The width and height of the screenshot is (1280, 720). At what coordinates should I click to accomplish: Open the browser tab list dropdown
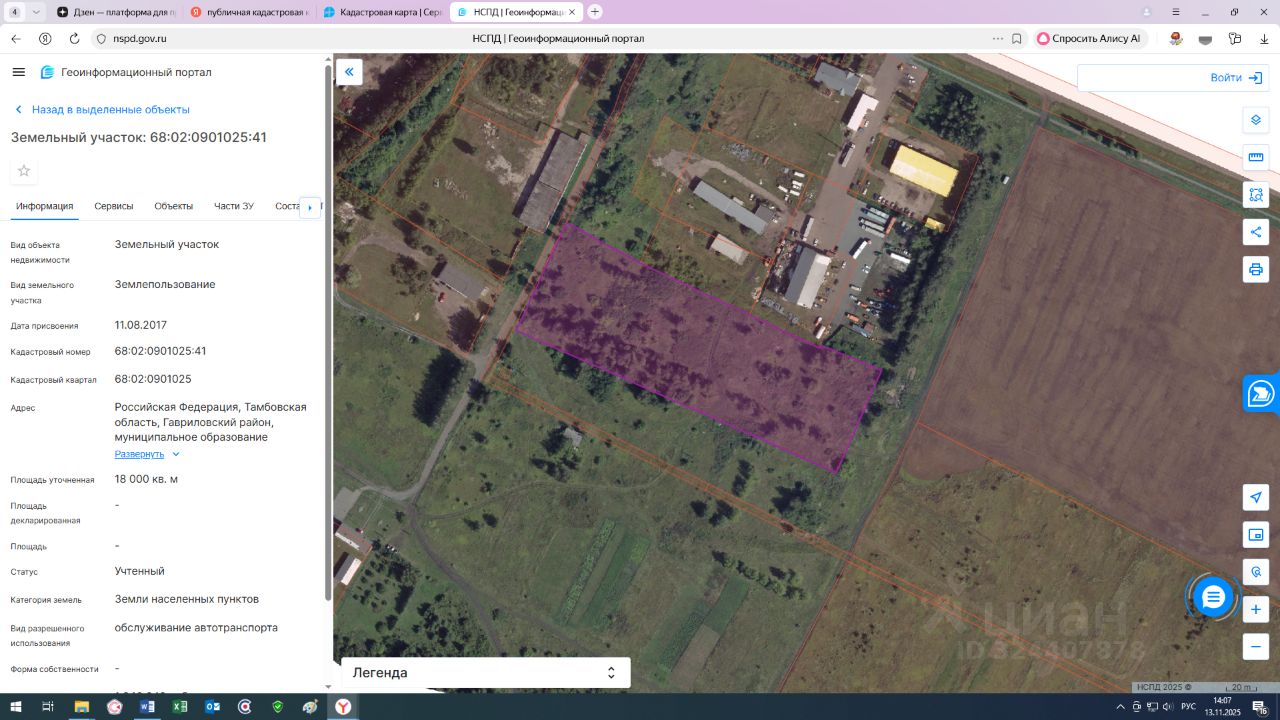pos(37,12)
